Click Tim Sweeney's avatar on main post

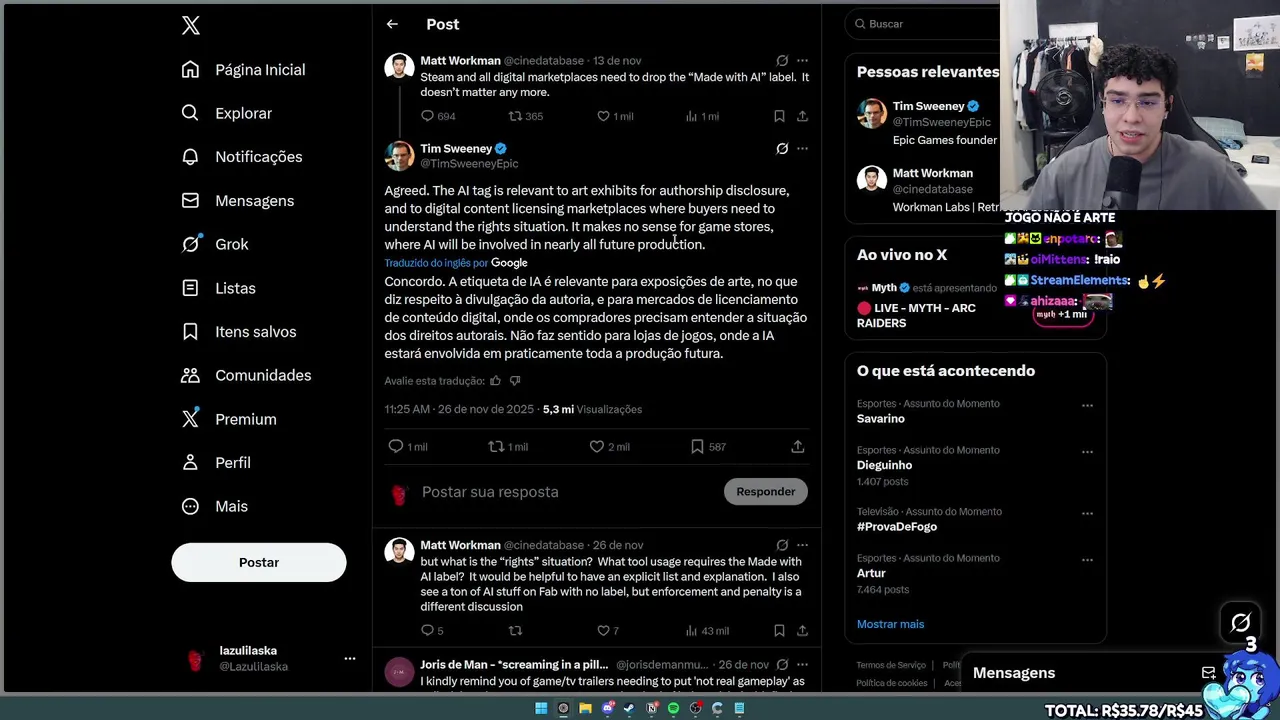pos(399,156)
